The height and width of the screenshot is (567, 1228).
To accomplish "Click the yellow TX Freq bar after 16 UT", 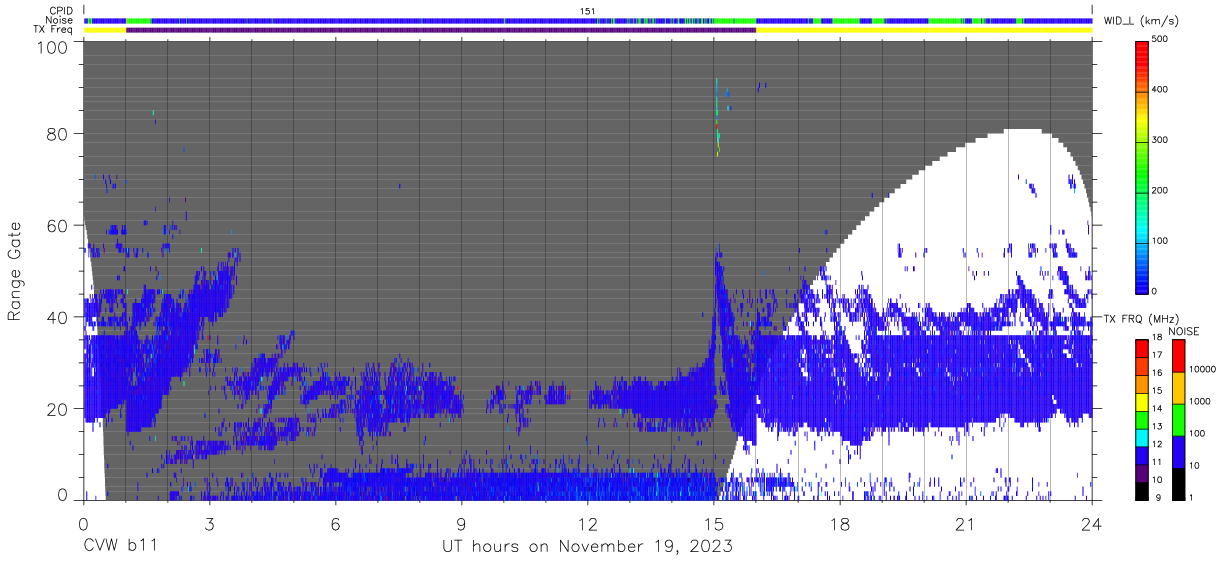I will (924, 30).
